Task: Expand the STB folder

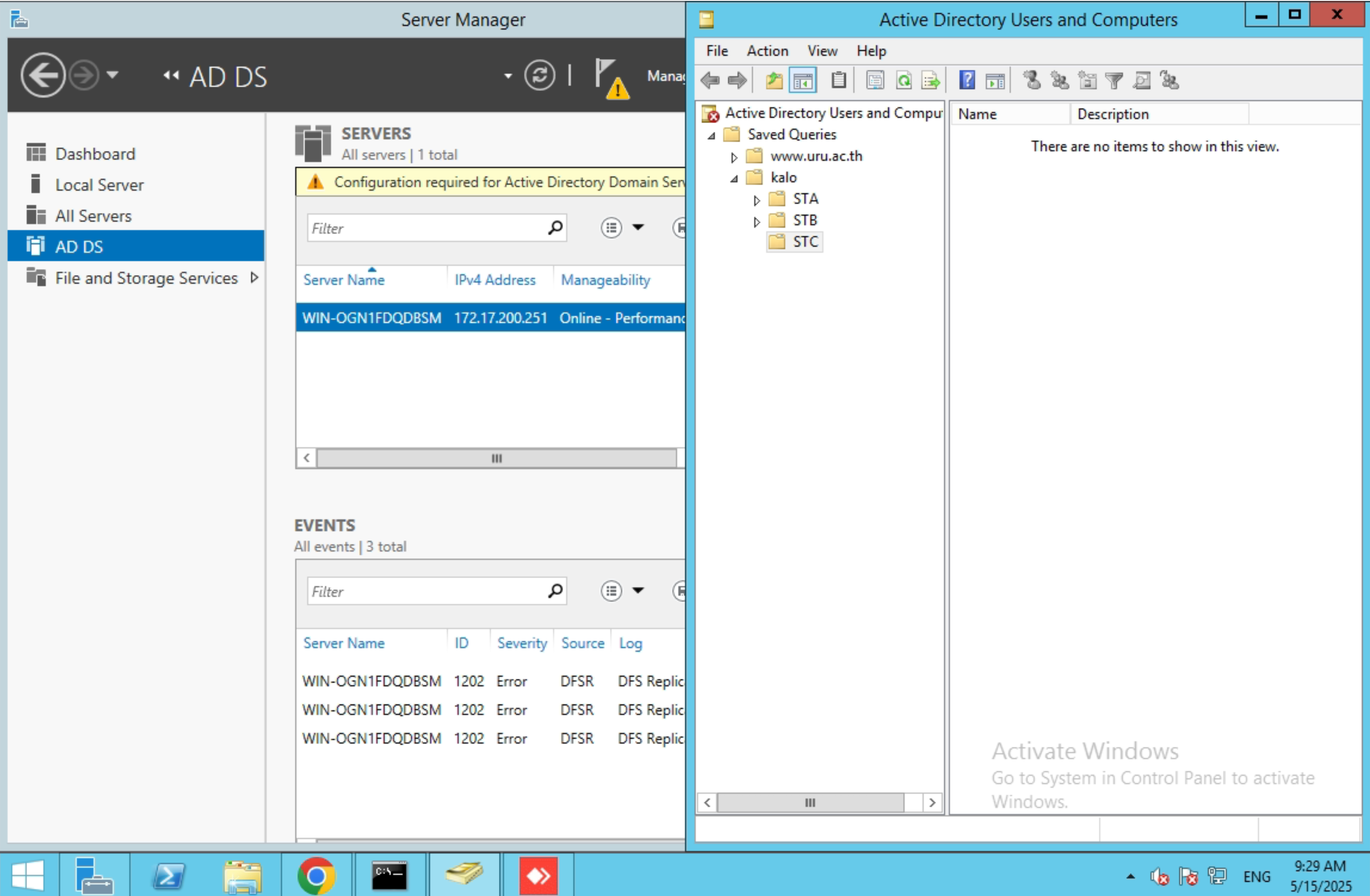Action: click(x=757, y=221)
